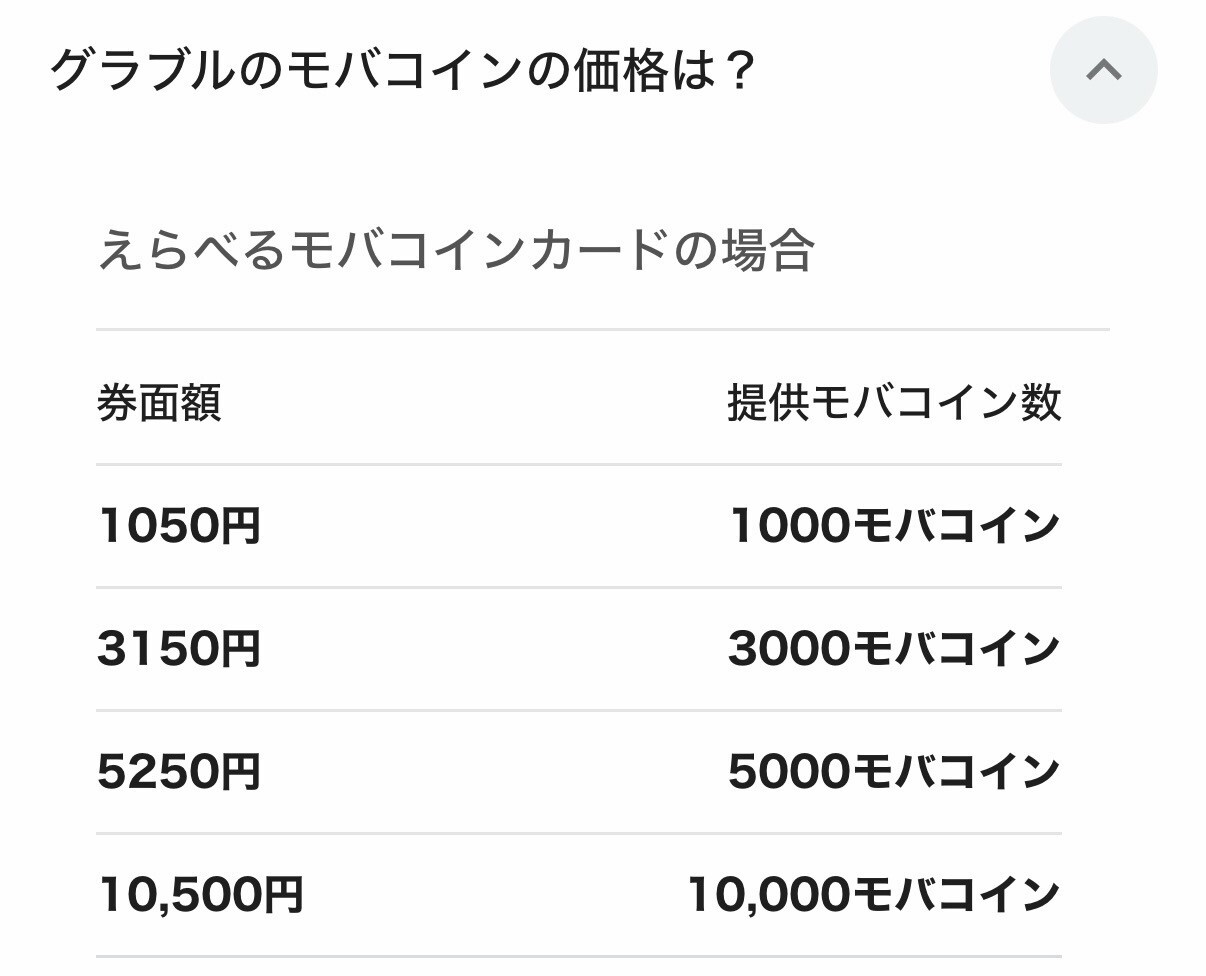Click the 5000モバコイン cell
This screenshot has width=1206, height=976.
click(x=894, y=772)
